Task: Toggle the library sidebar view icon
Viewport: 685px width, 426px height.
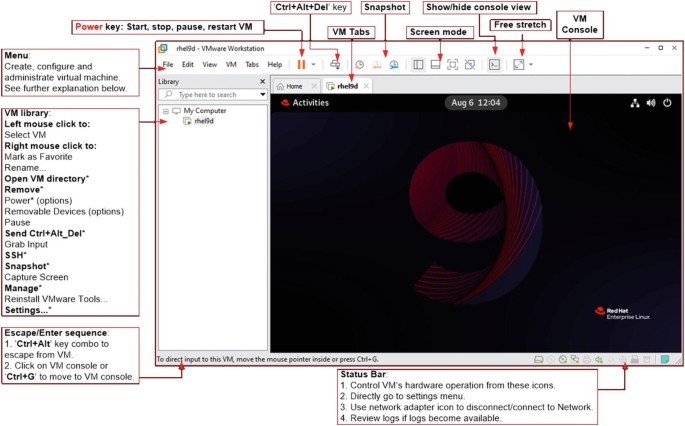Action: pos(418,64)
